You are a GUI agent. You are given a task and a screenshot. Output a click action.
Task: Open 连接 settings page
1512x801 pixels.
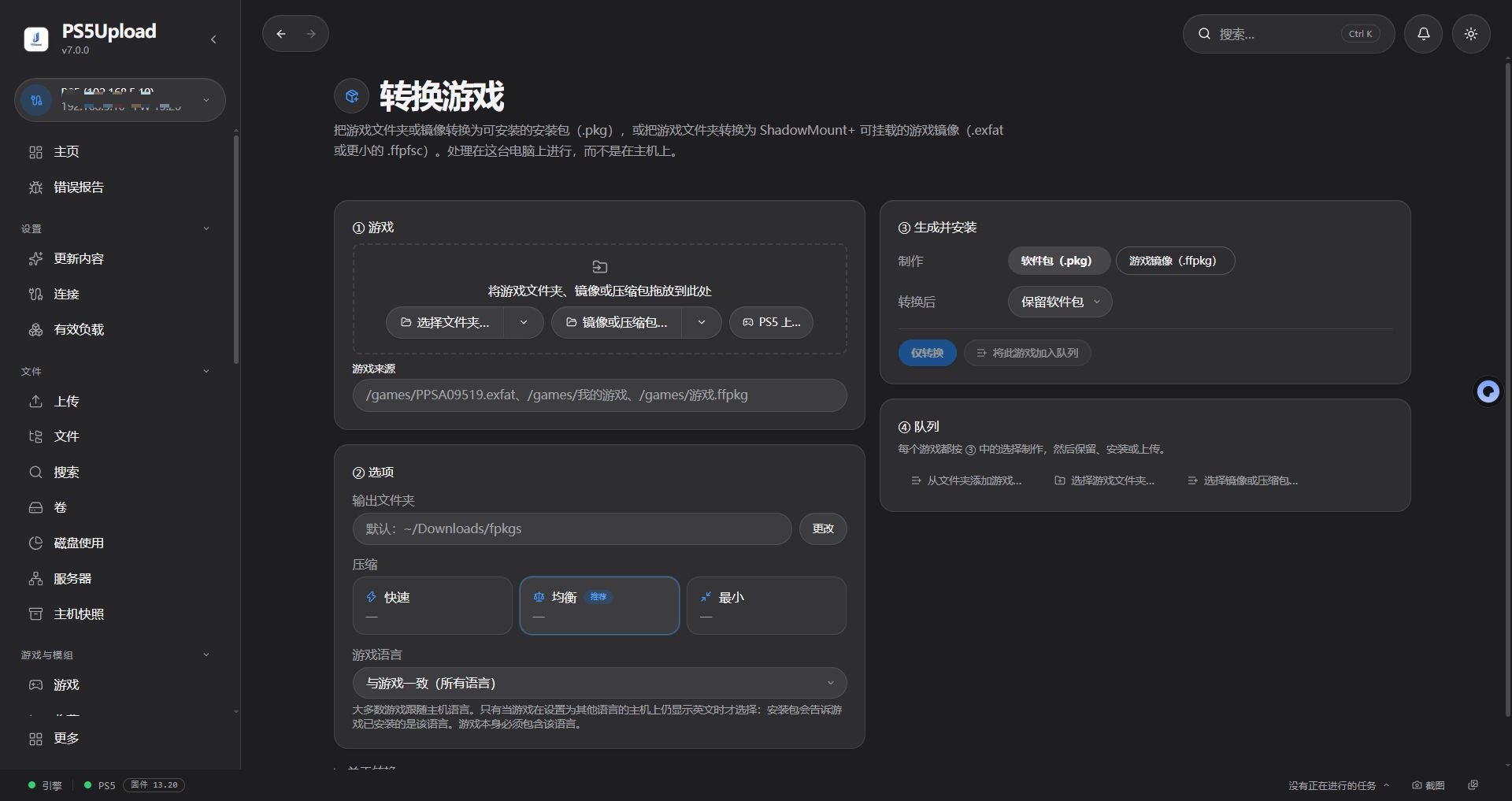pos(119,294)
